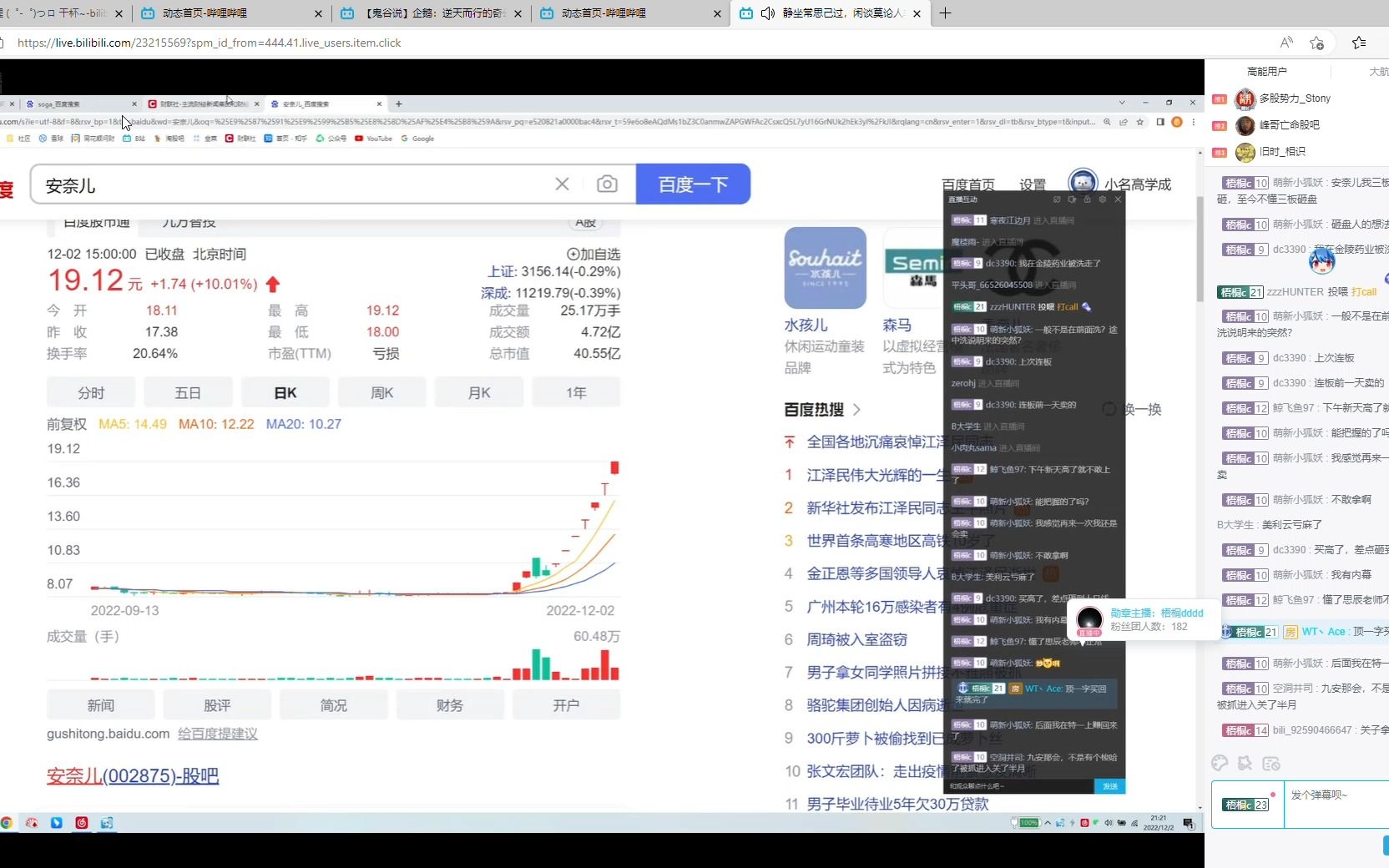The height and width of the screenshot is (868, 1389).
Task: Open the Google bookmark
Action: pyautogui.click(x=417, y=139)
